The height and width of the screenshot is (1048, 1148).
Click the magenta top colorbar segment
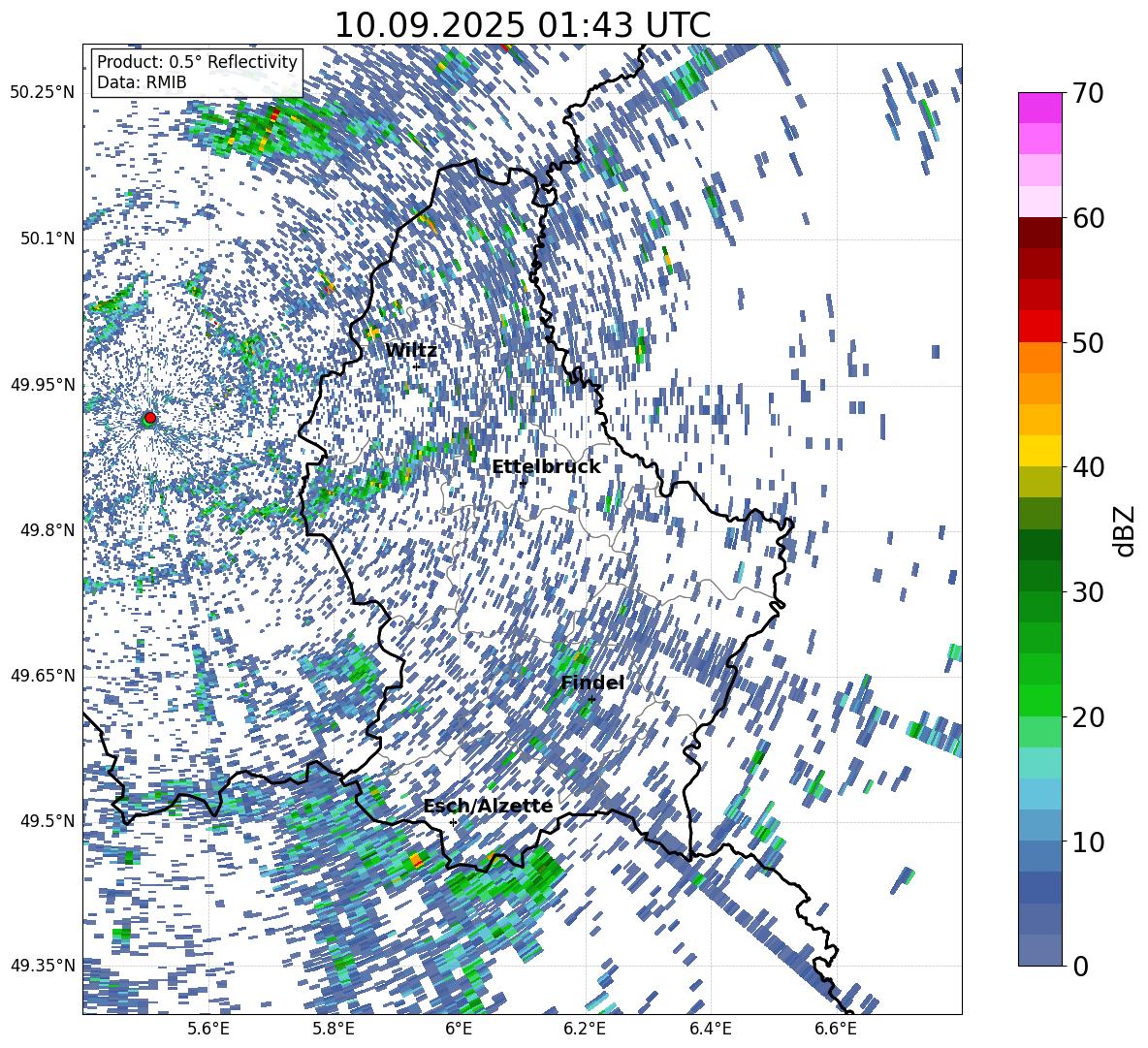[x=1039, y=108]
